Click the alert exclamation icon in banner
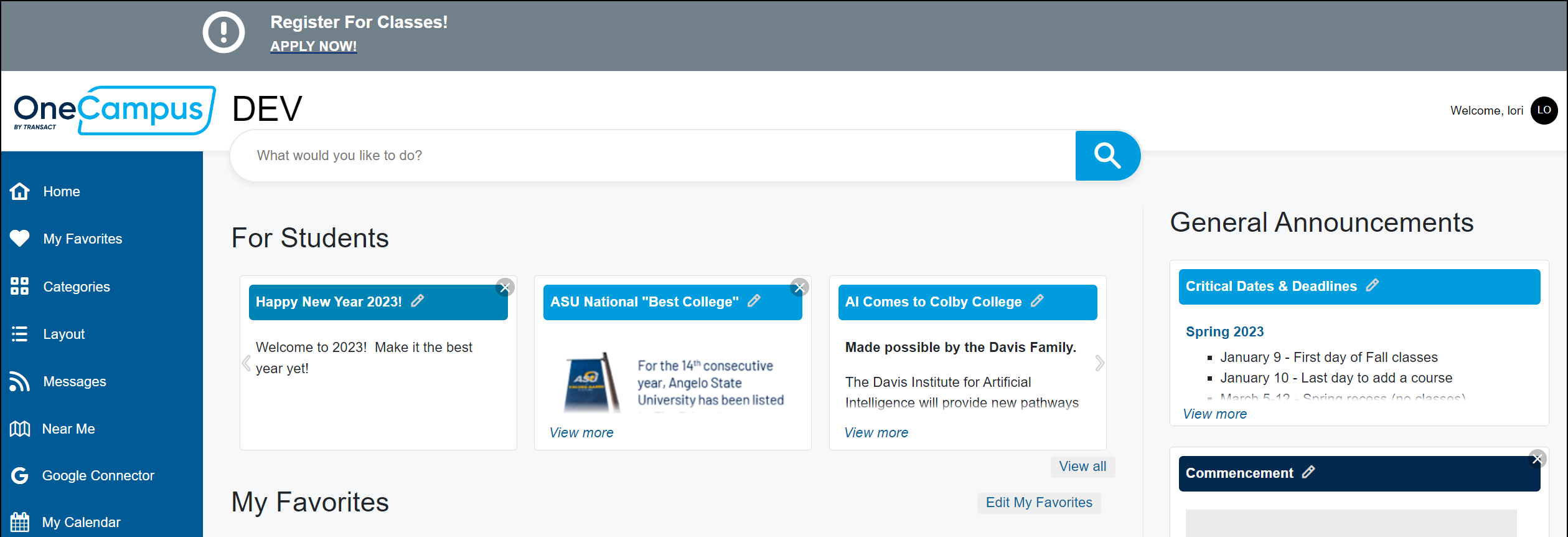This screenshot has height=537, width=1568. click(223, 32)
